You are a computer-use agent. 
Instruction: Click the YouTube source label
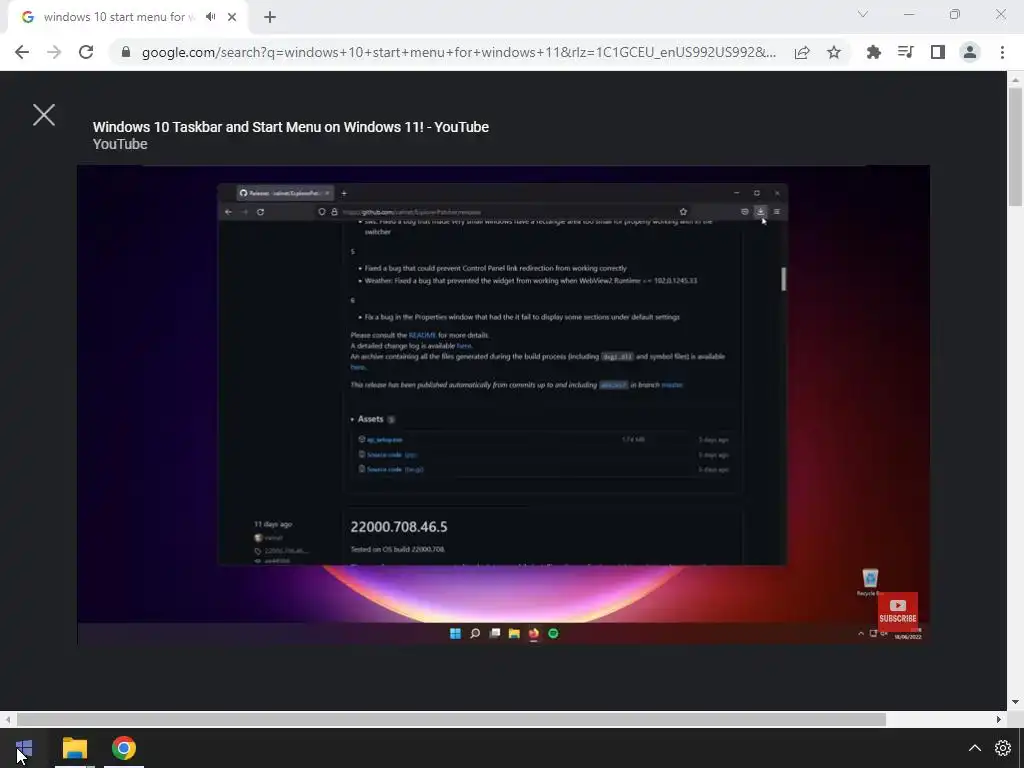click(120, 144)
